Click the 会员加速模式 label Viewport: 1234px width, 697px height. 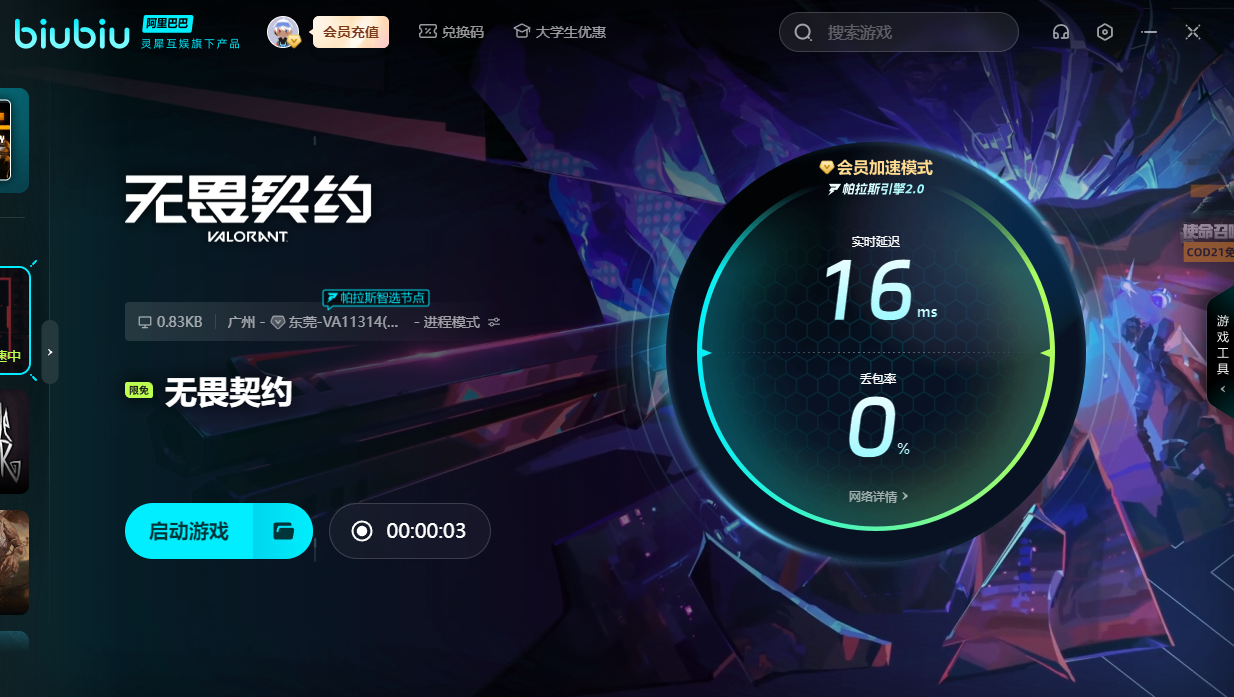point(876,167)
